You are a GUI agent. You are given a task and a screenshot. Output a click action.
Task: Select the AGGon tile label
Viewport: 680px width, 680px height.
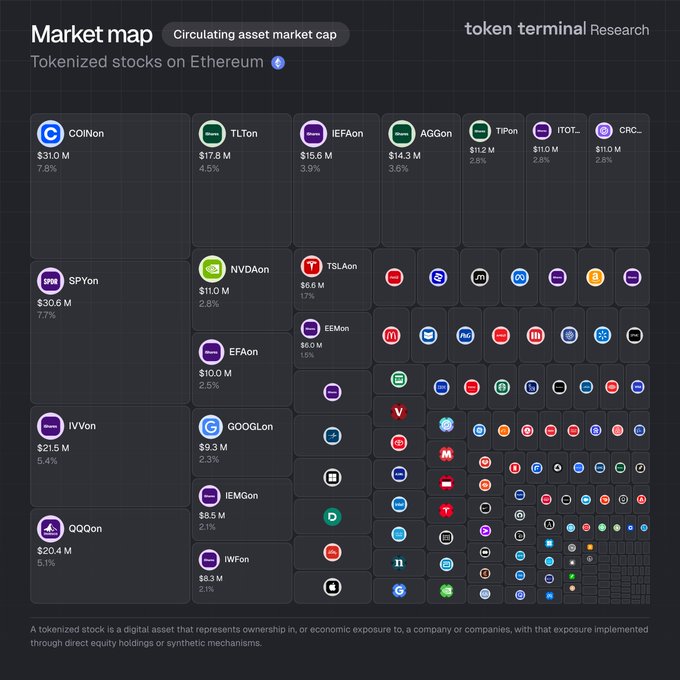pos(435,133)
